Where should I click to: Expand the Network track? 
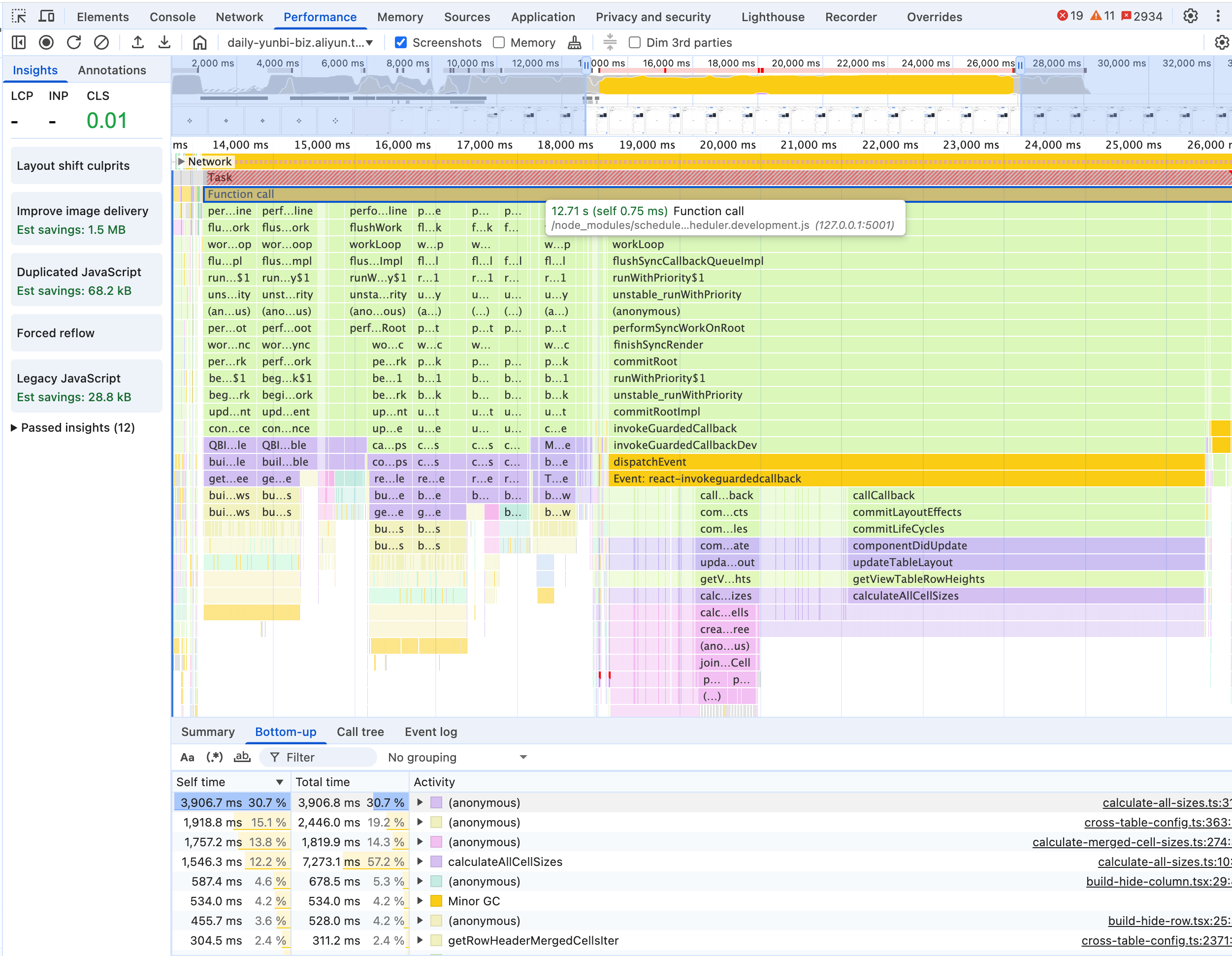tap(181, 161)
